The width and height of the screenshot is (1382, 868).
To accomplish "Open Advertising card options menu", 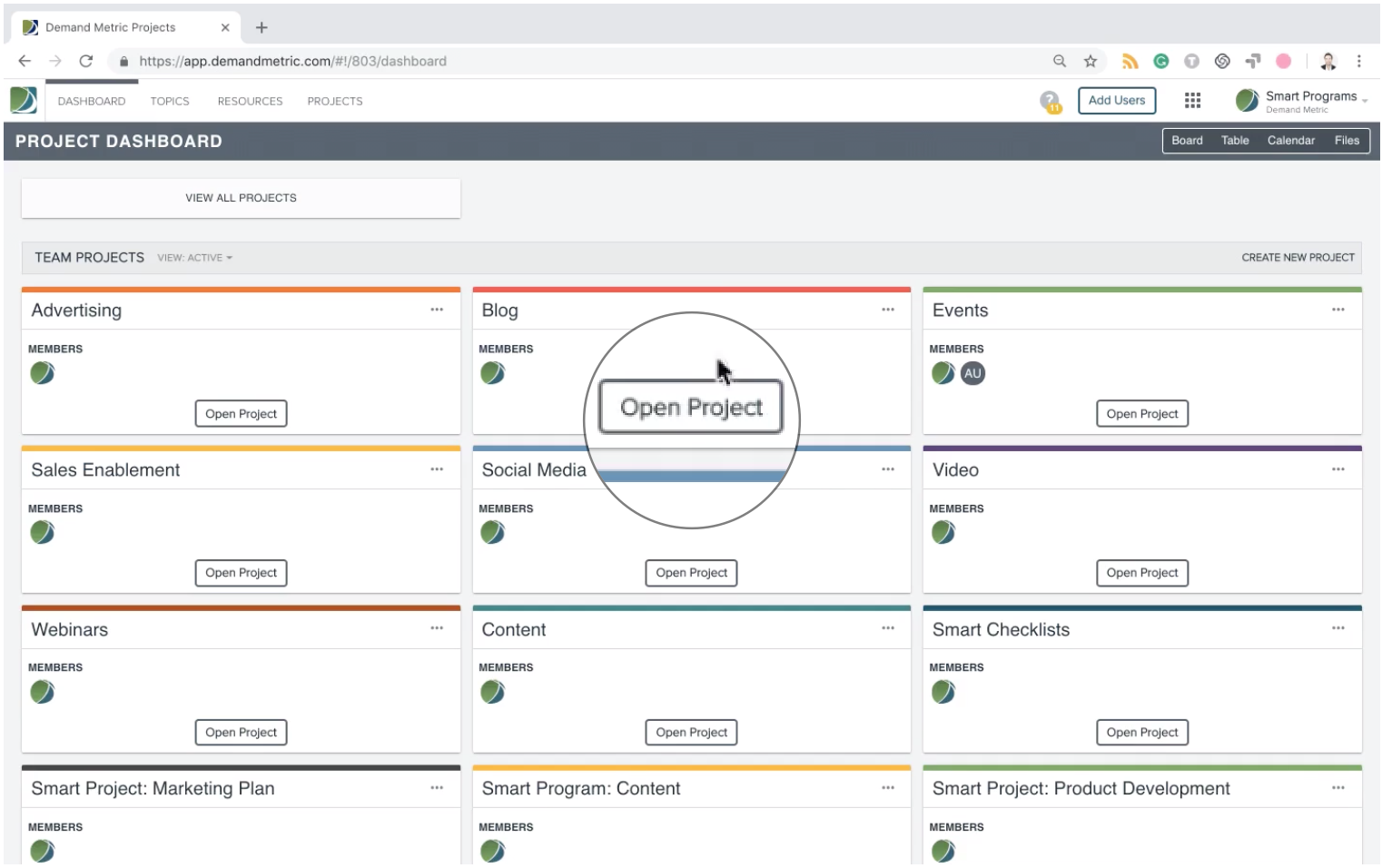I will [437, 310].
